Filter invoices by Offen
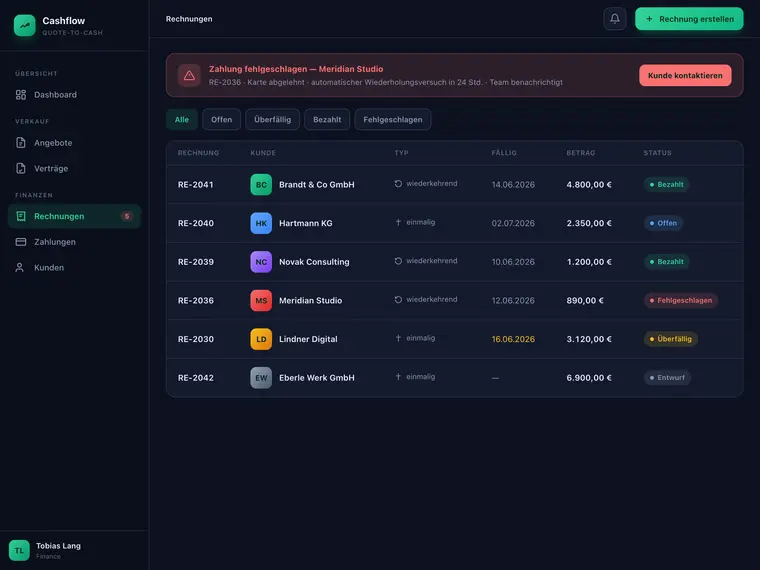760x570 pixels. [222, 120]
